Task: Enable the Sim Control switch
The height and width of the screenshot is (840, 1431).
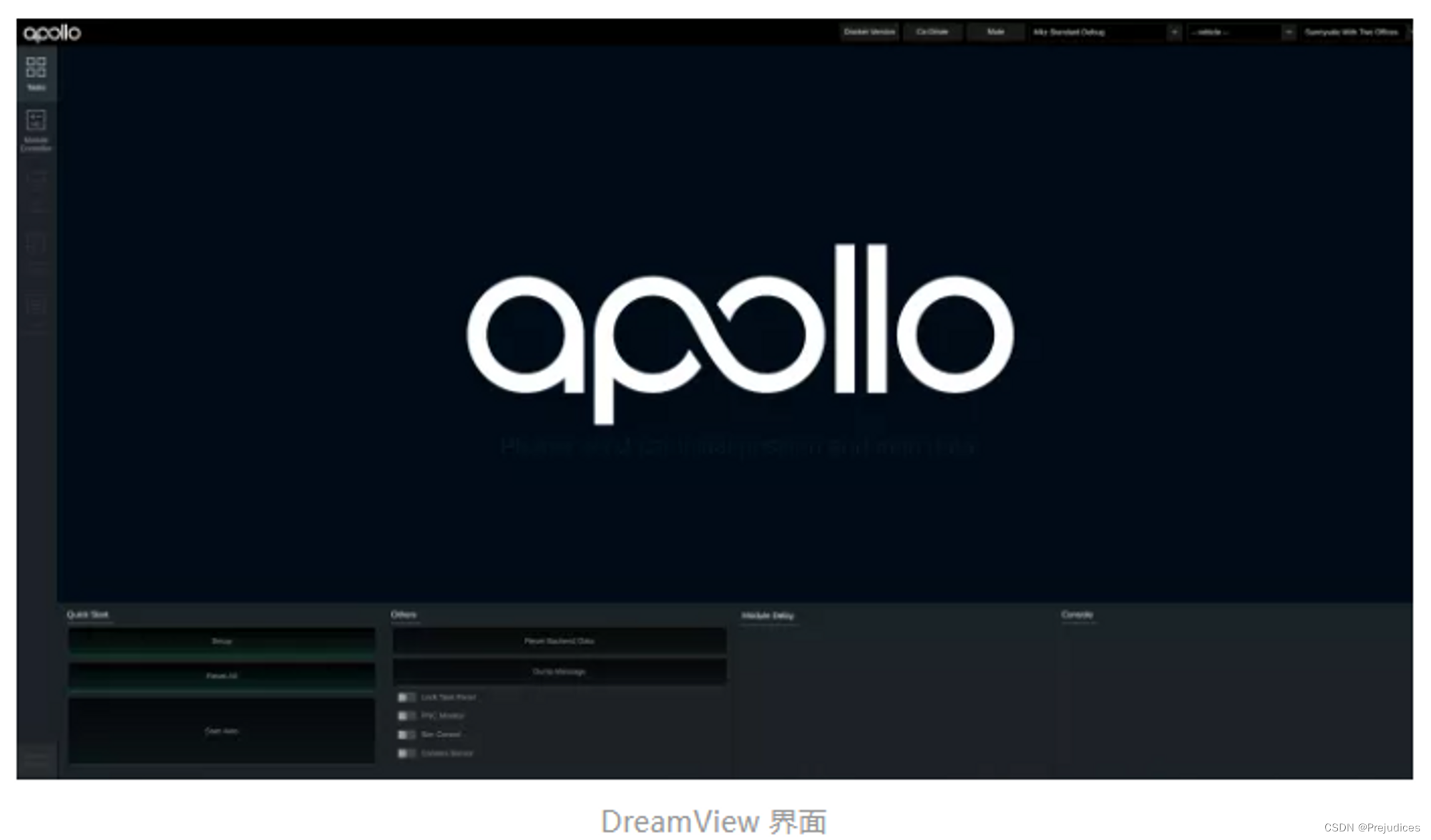Action: tap(406, 734)
